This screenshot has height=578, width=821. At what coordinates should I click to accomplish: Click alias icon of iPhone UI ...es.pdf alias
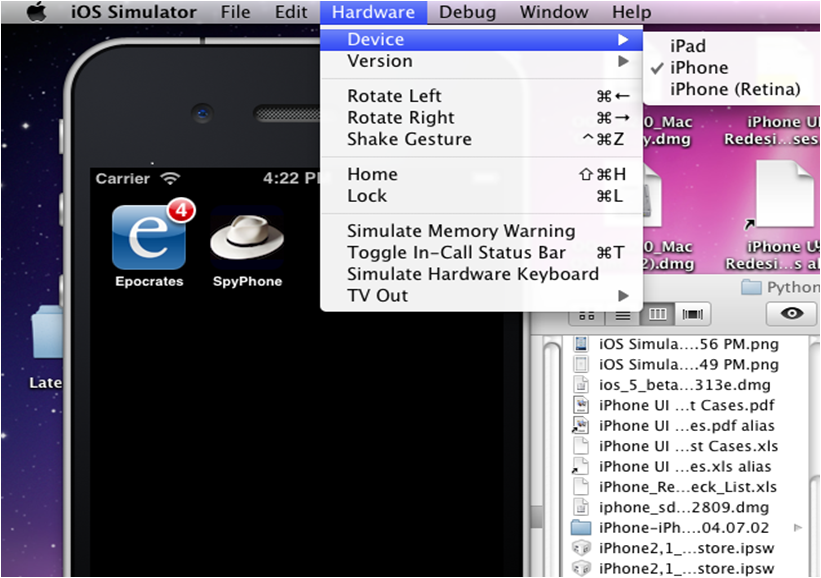tap(580, 426)
